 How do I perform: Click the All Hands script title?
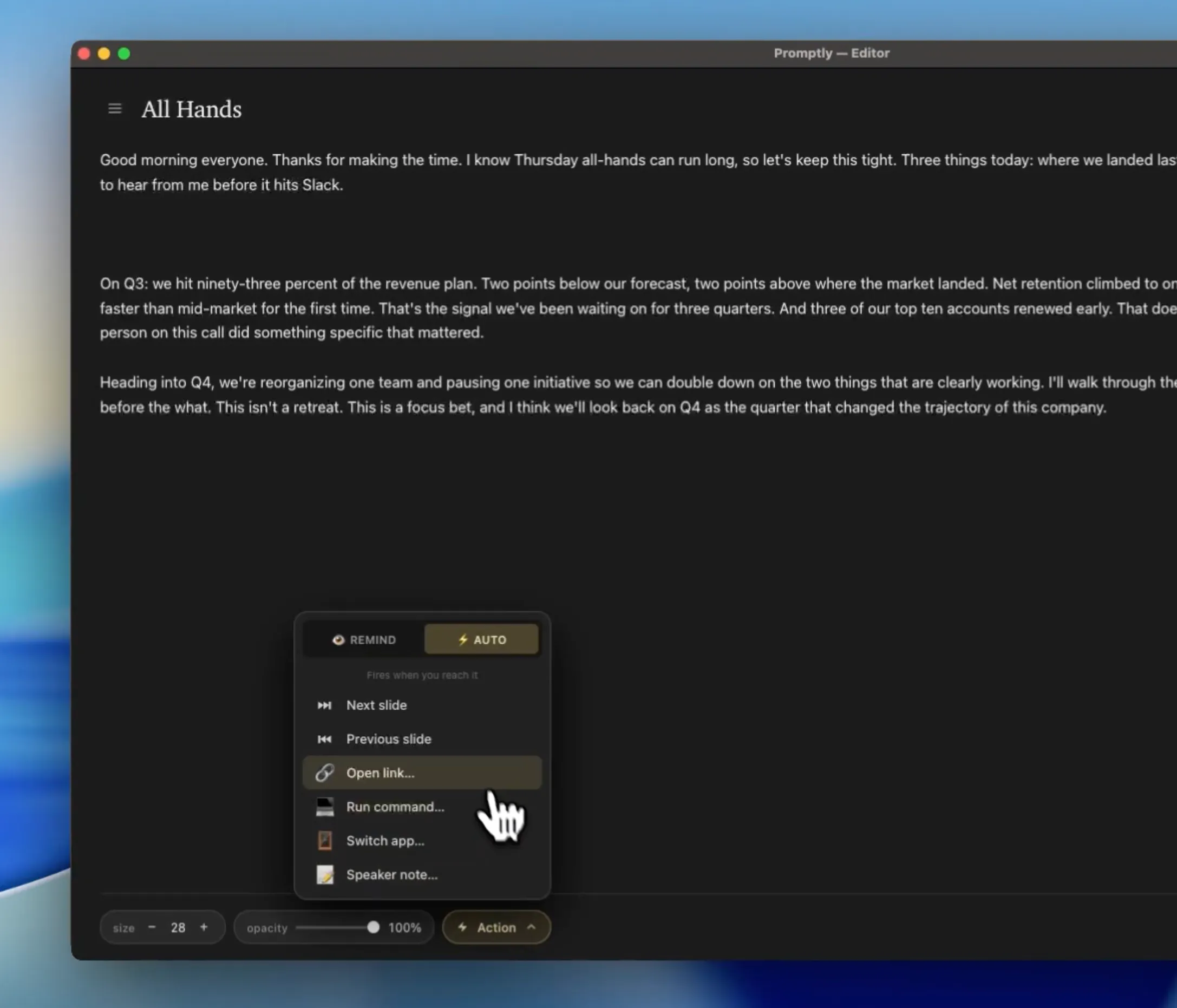(x=192, y=109)
